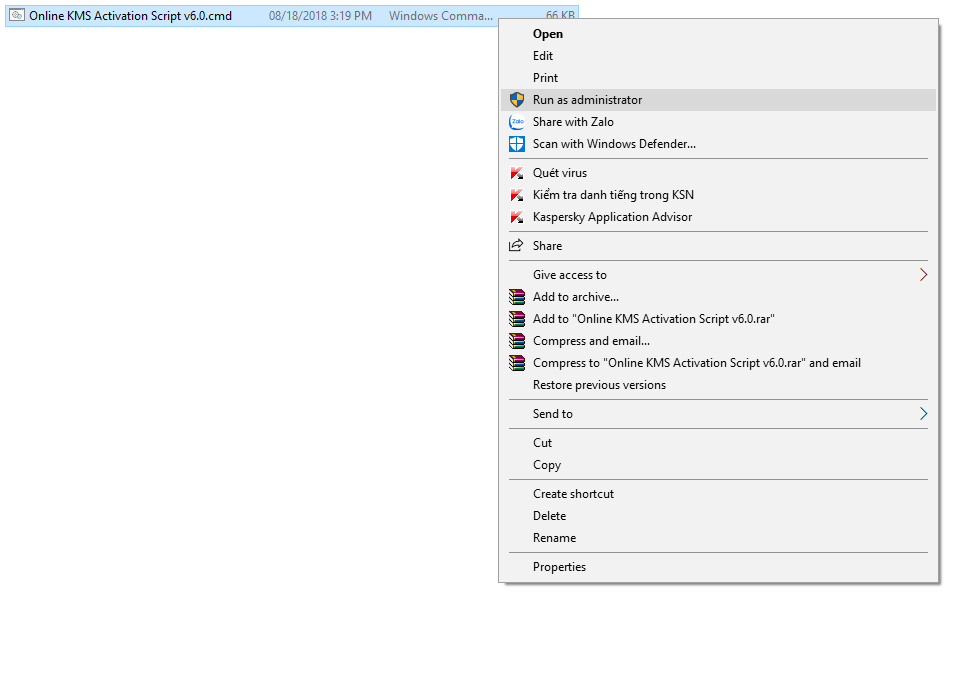
Task: Click the cmd file icon in the file row
Action: tap(16, 15)
